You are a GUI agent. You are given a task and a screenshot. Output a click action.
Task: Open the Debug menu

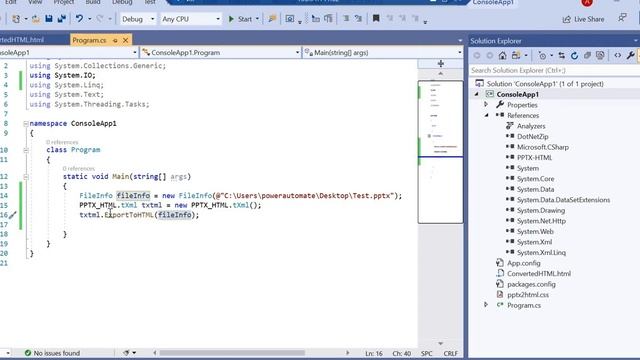pyautogui.click(x=122, y=2)
